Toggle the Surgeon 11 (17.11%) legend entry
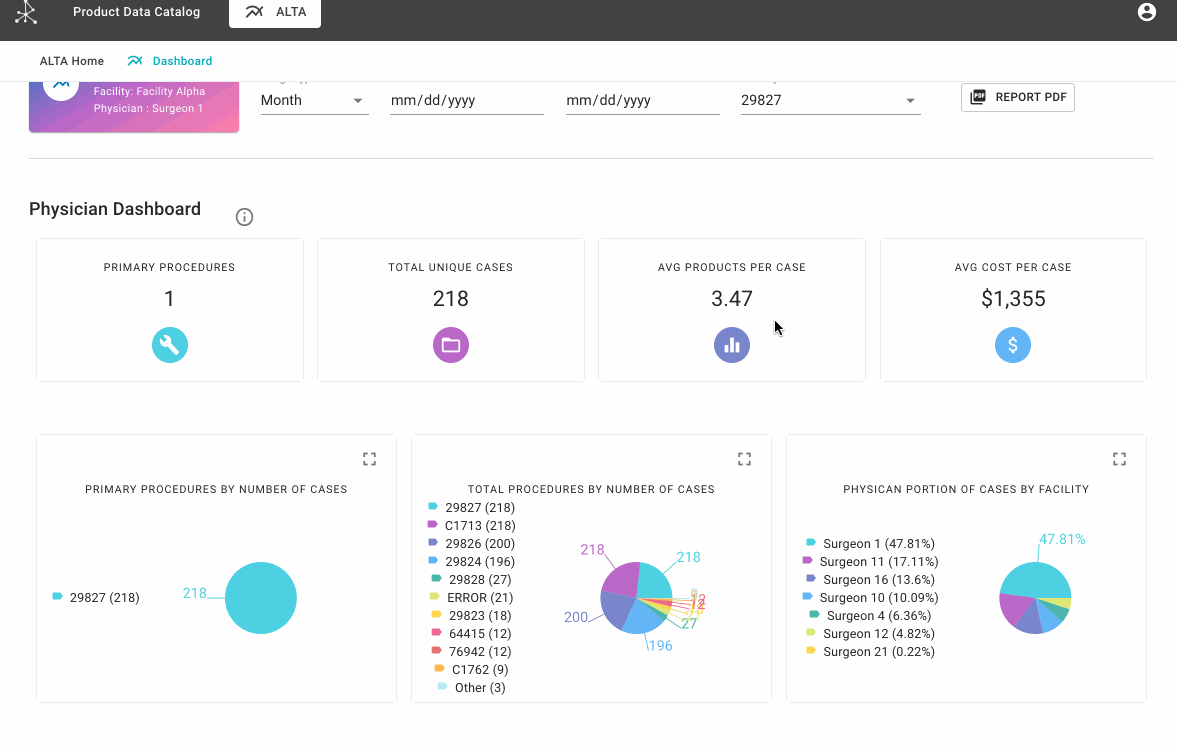 tap(871, 561)
